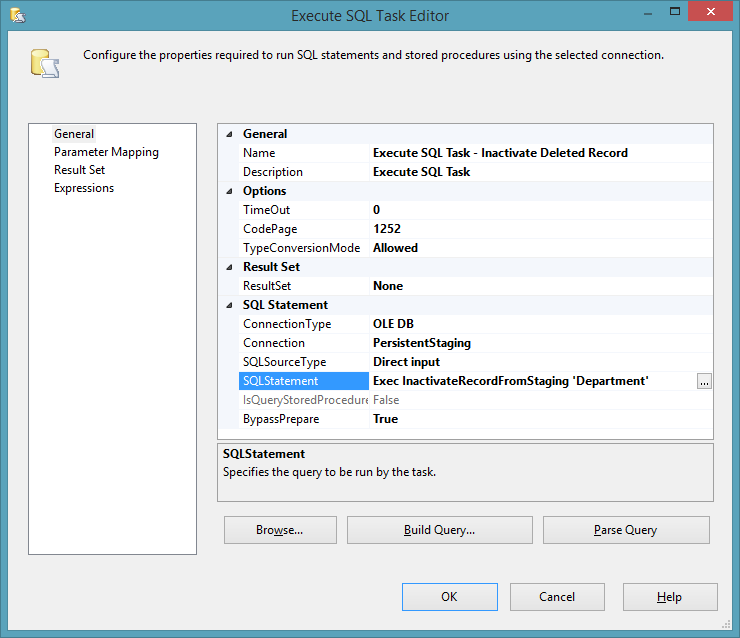This screenshot has height=638, width=740.
Task: Close the Execute SQL Task Editor dialog
Action: point(710,12)
